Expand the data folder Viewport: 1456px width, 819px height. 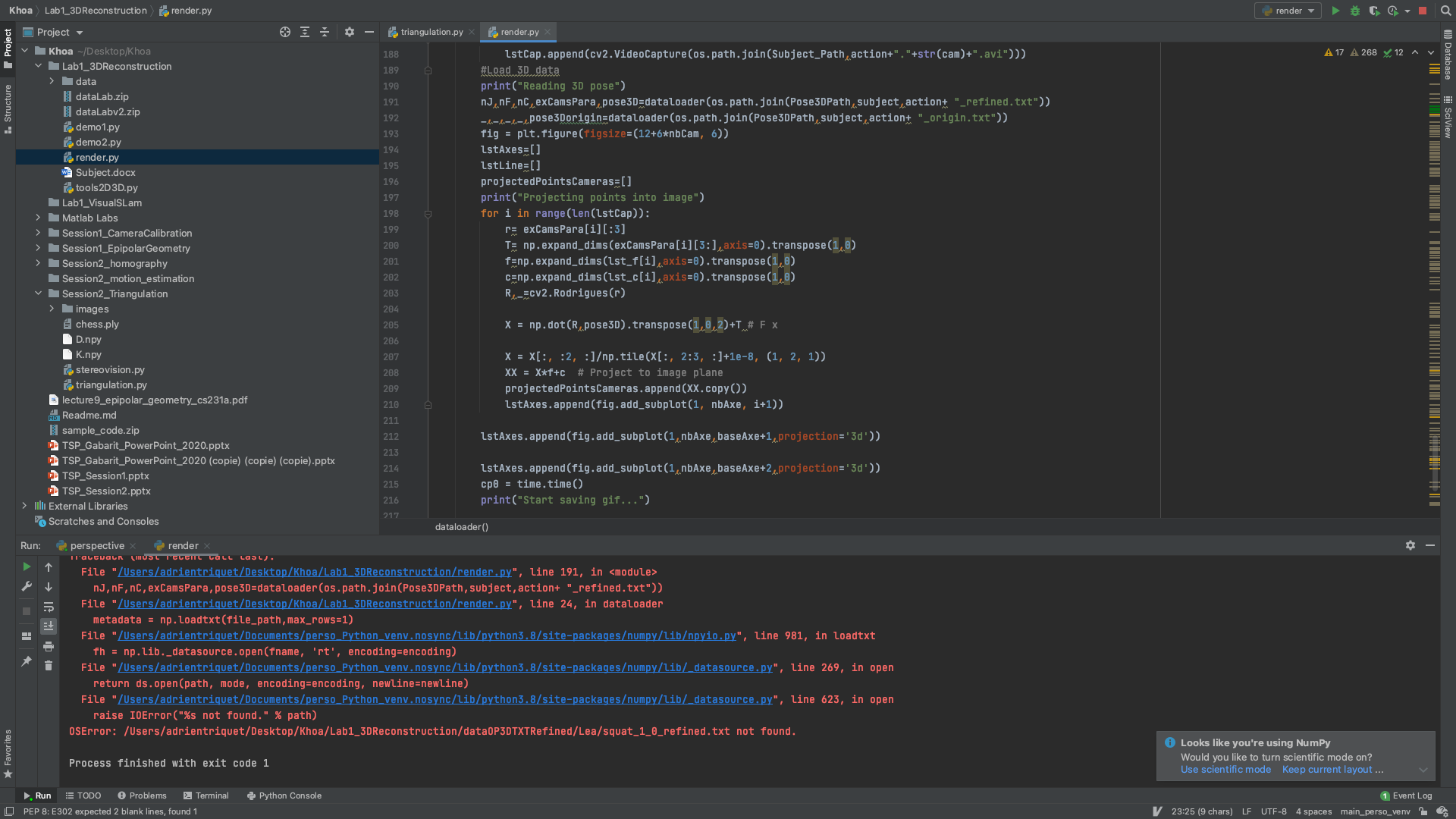[52, 81]
